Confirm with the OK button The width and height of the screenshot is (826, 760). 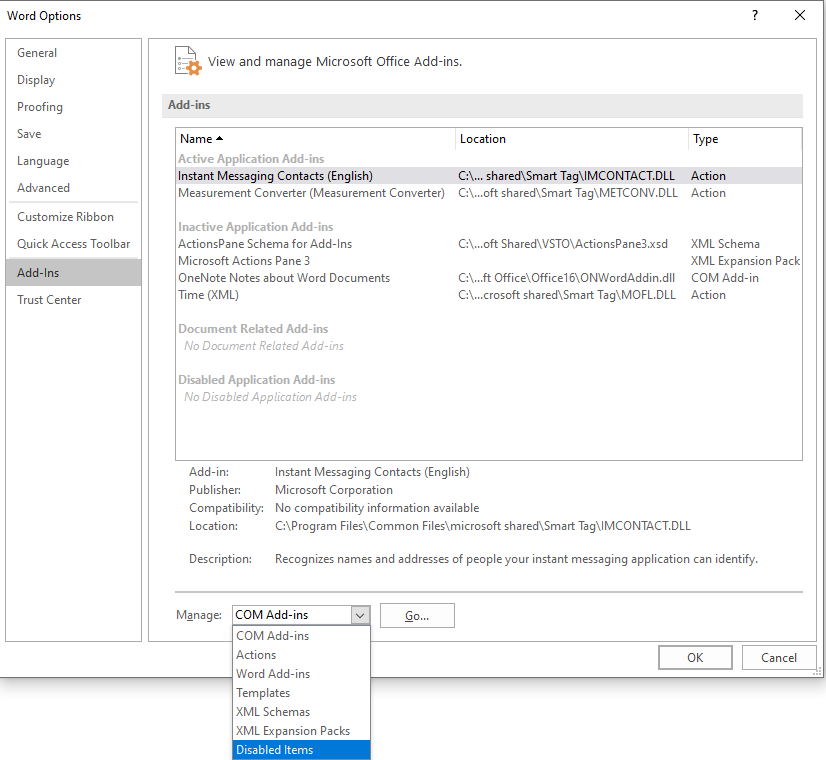[695, 657]
